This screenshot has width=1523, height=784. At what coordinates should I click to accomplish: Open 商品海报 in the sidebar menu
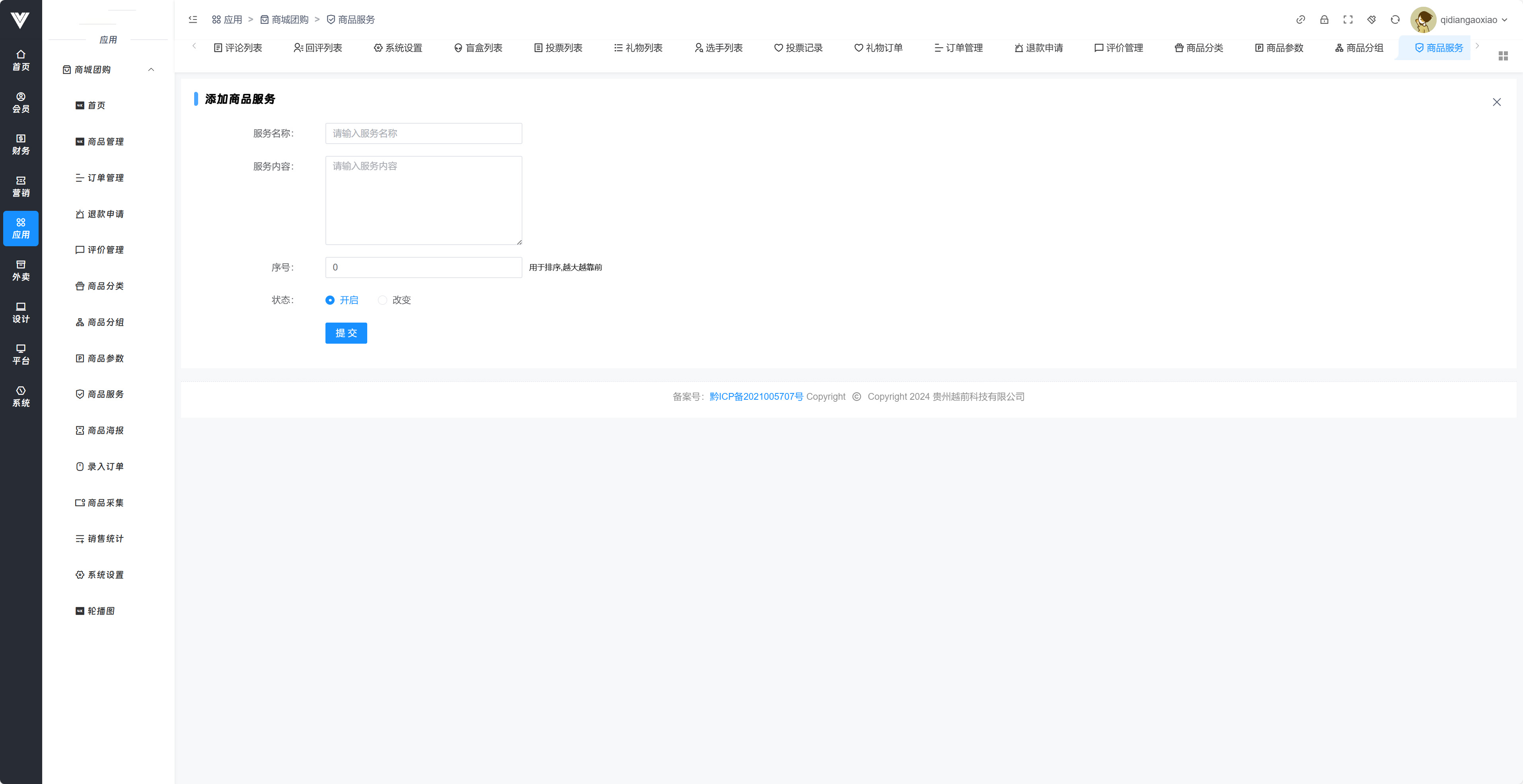[x=105, y=430]
